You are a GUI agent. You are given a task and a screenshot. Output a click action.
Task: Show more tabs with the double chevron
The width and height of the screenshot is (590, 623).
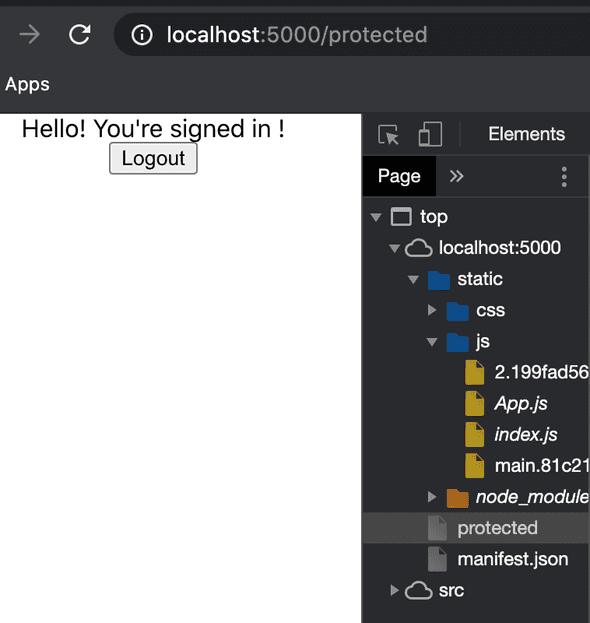[457, 176]
